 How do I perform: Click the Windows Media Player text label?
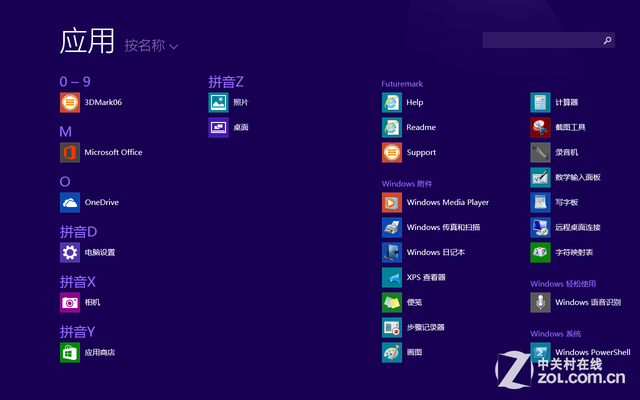(448, 202)
